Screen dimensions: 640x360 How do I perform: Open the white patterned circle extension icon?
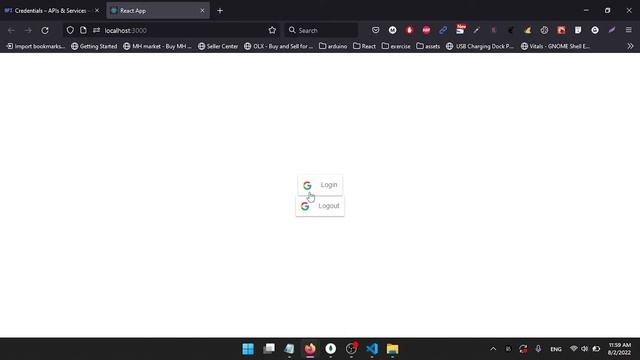click(544, 30)
